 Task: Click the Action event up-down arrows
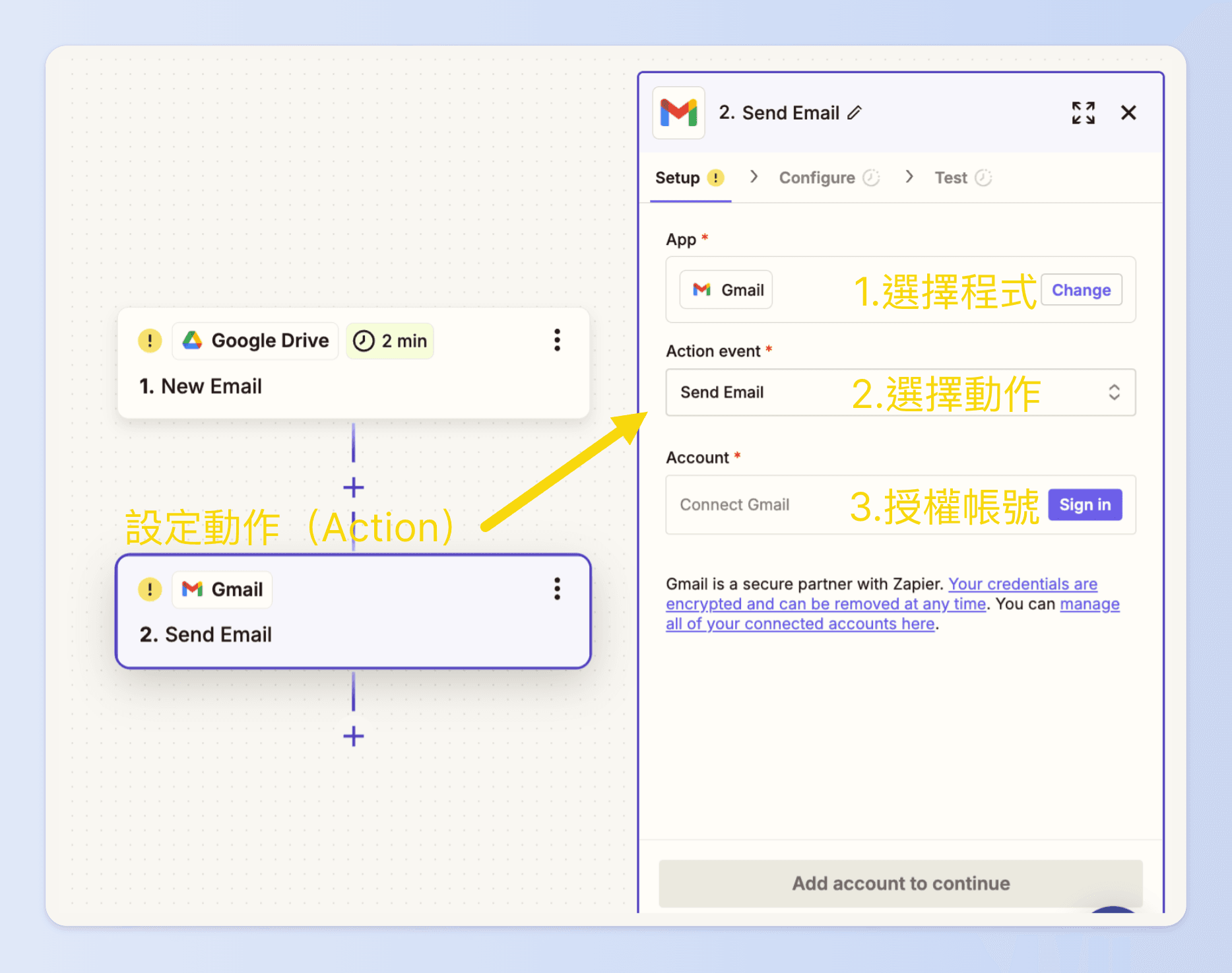[x=1114, y=392]
